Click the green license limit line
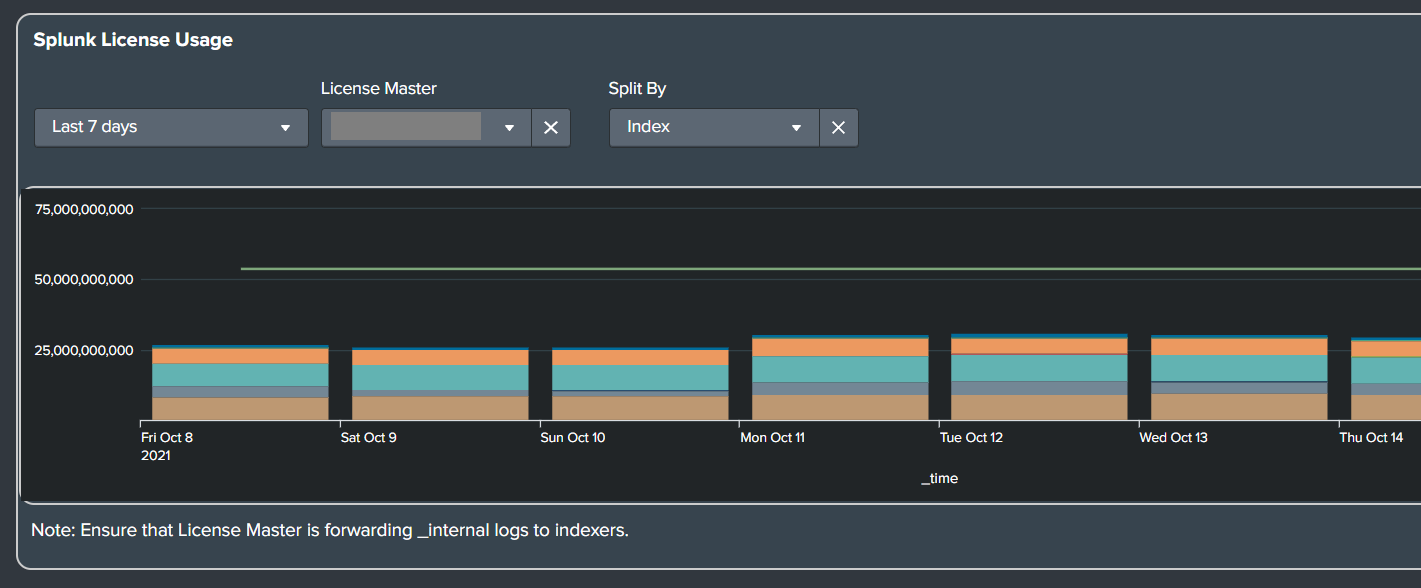 pos(830,269)
